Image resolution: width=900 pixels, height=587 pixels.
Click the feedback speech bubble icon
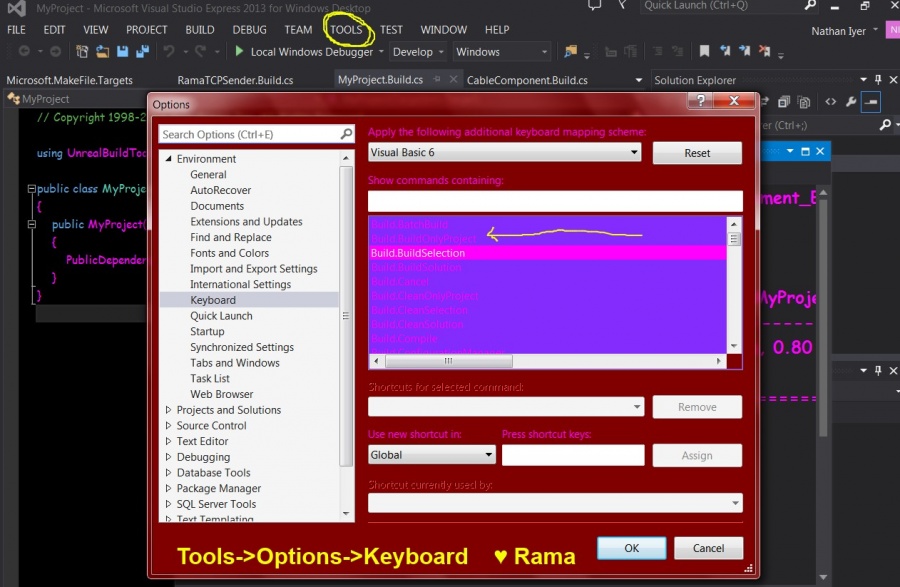point(595,5)
